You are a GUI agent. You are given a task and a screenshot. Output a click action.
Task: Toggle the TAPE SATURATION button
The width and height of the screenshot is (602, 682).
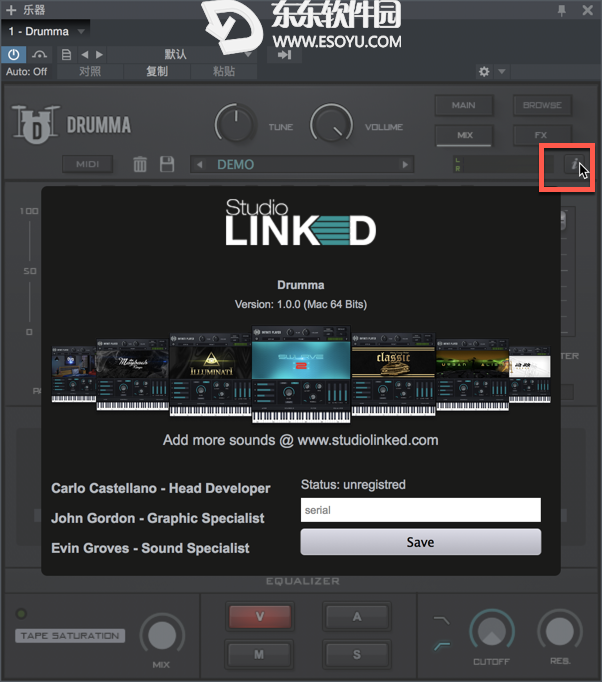click(x=70, y=636)
